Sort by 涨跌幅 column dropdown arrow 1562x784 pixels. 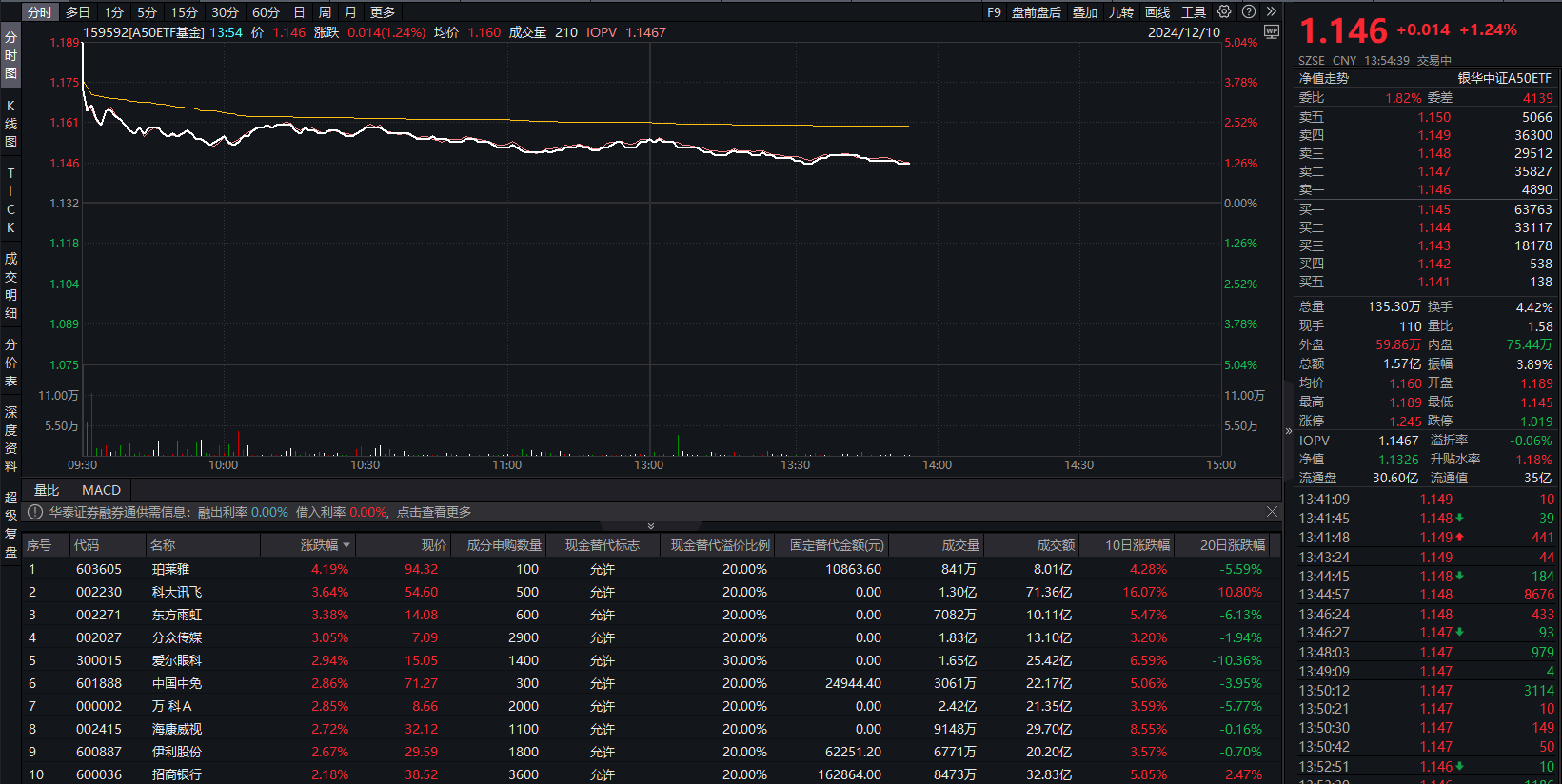point(346,545)
